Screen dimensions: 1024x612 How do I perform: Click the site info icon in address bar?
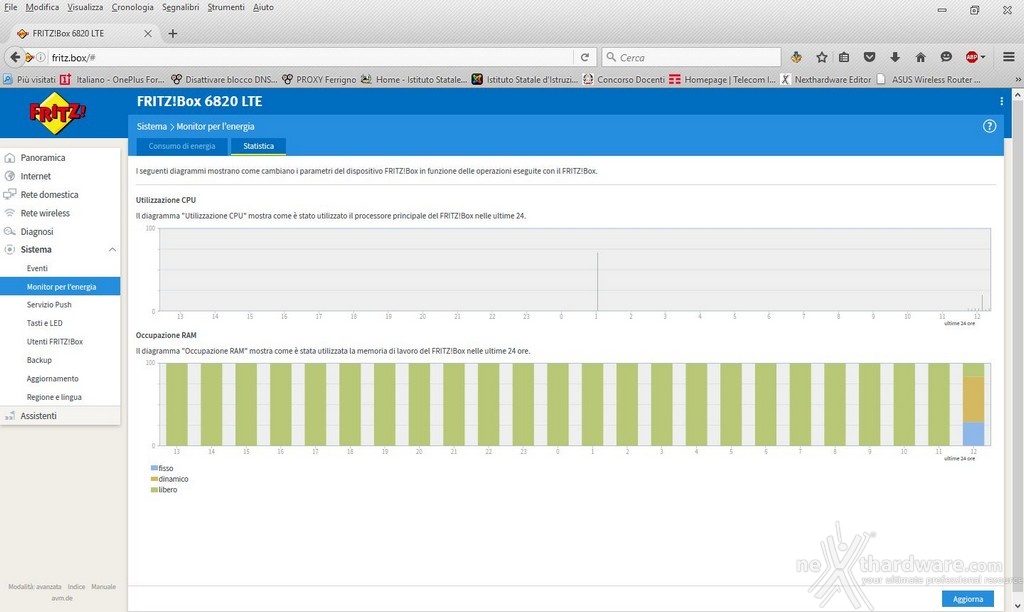tap(40, 57)
